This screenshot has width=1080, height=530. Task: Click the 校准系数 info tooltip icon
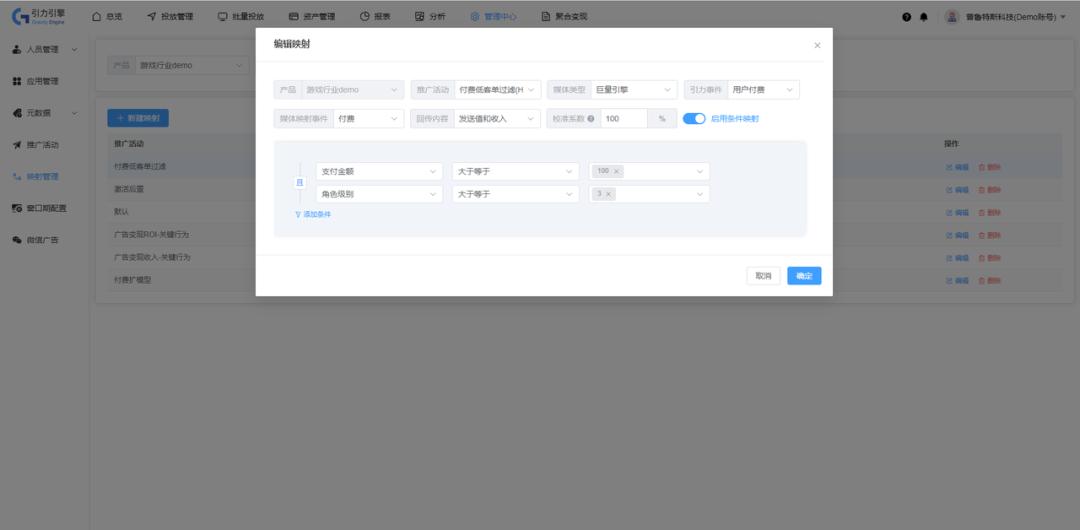click(x=591, y=119)
